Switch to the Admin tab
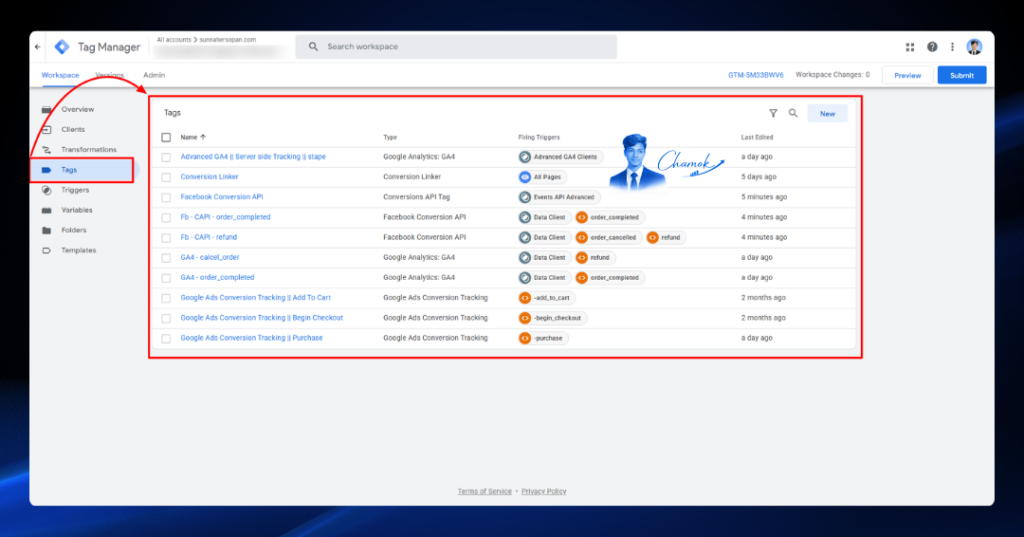 (154, 75)
